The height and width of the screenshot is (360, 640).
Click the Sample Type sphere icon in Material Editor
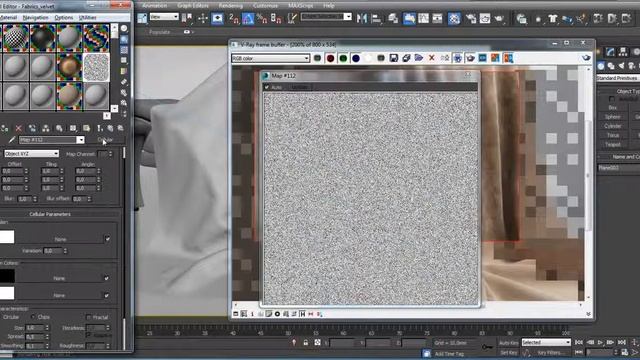pyautogui.click(x=124, y=29)
